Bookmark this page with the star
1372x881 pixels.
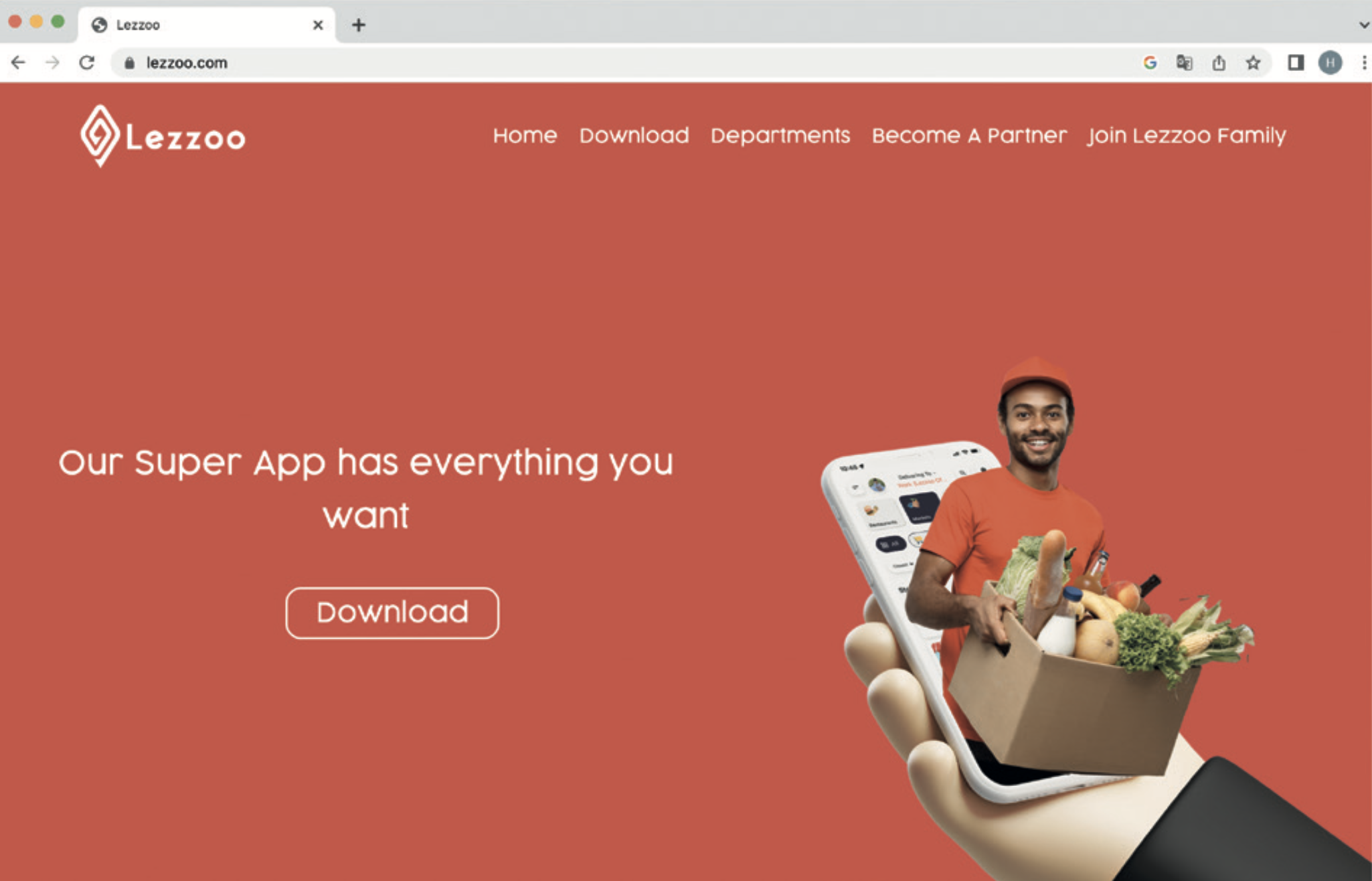coord(1253,63)
